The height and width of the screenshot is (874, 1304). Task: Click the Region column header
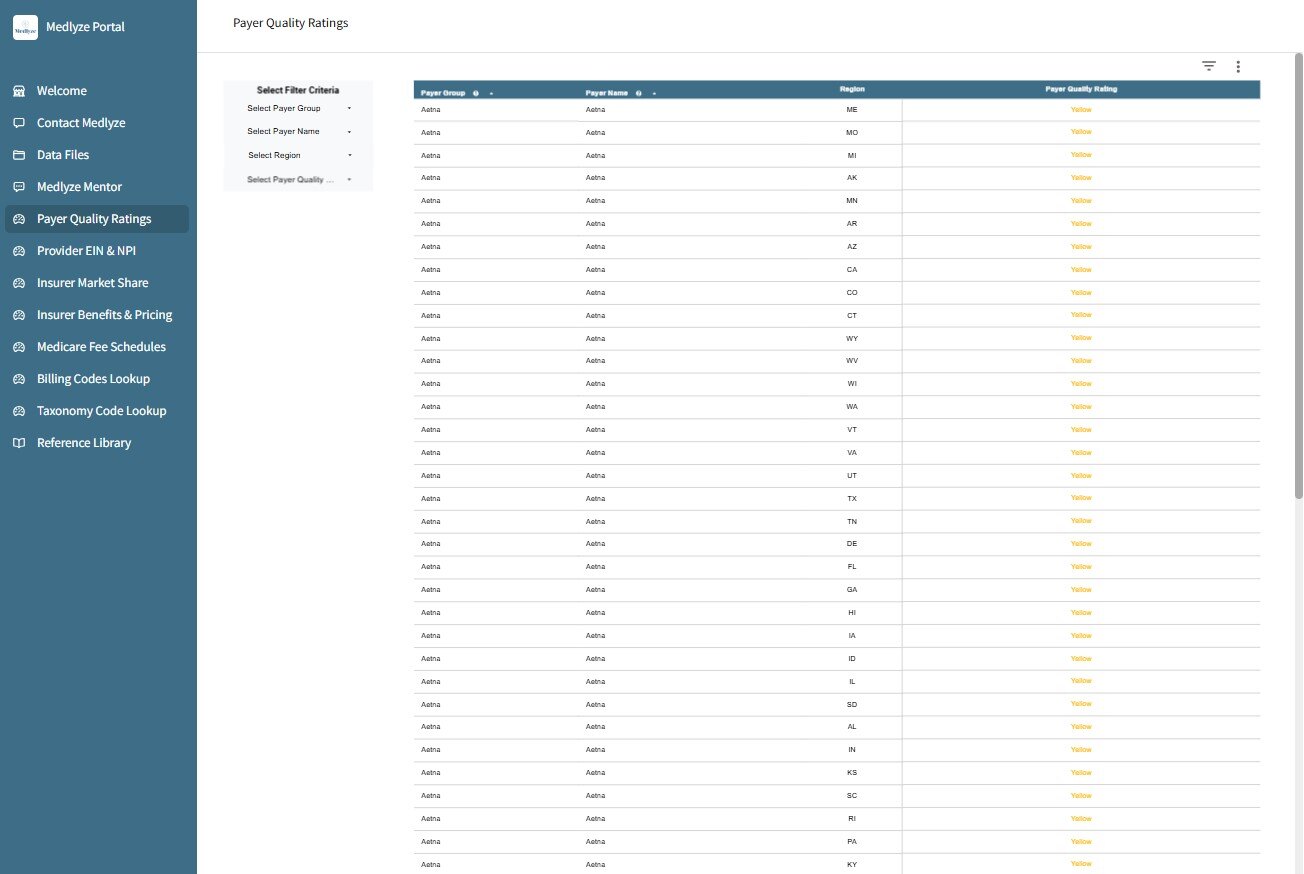pos(852,89)
